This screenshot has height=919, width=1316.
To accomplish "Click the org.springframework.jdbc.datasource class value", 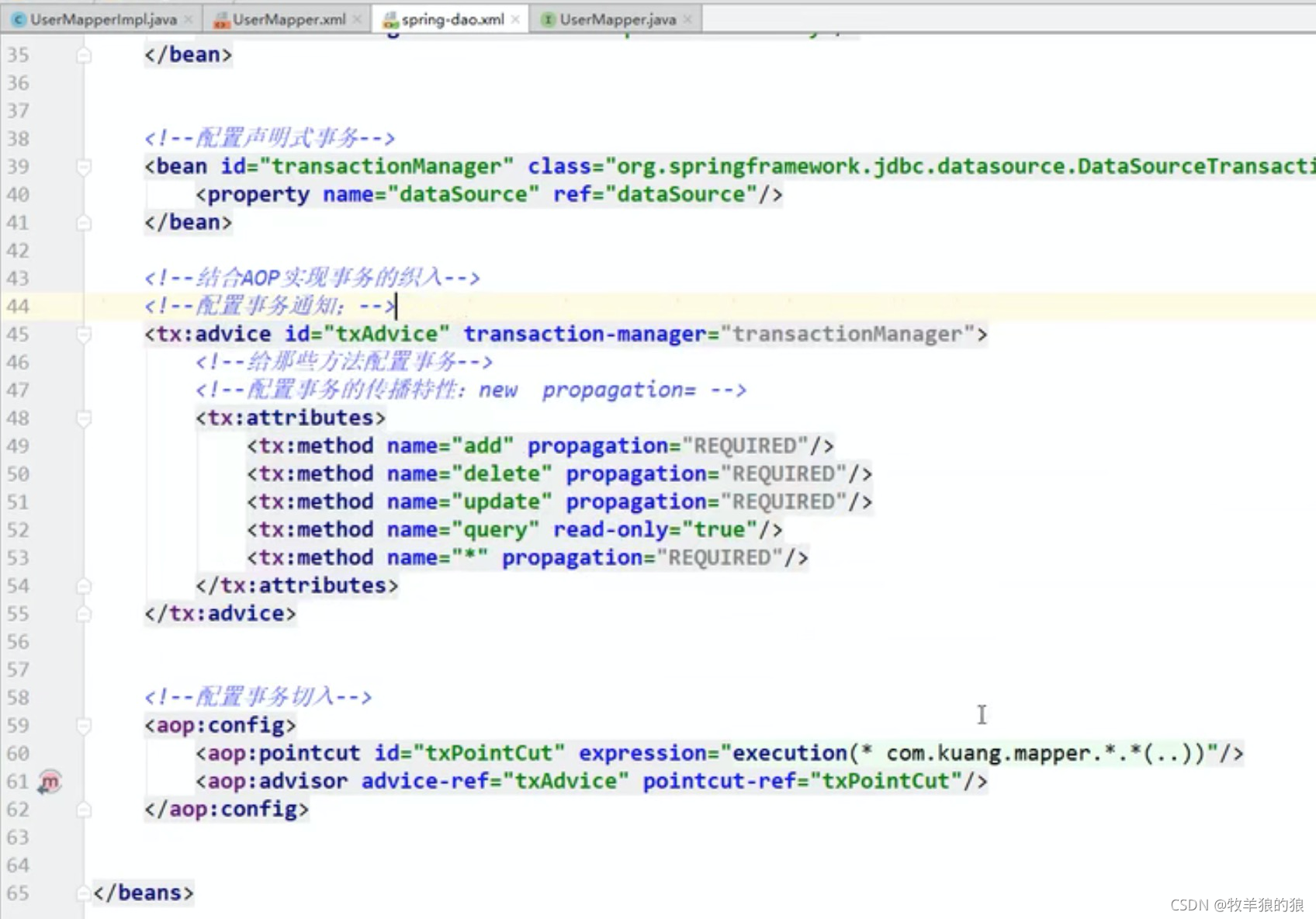I will (959, 167).
